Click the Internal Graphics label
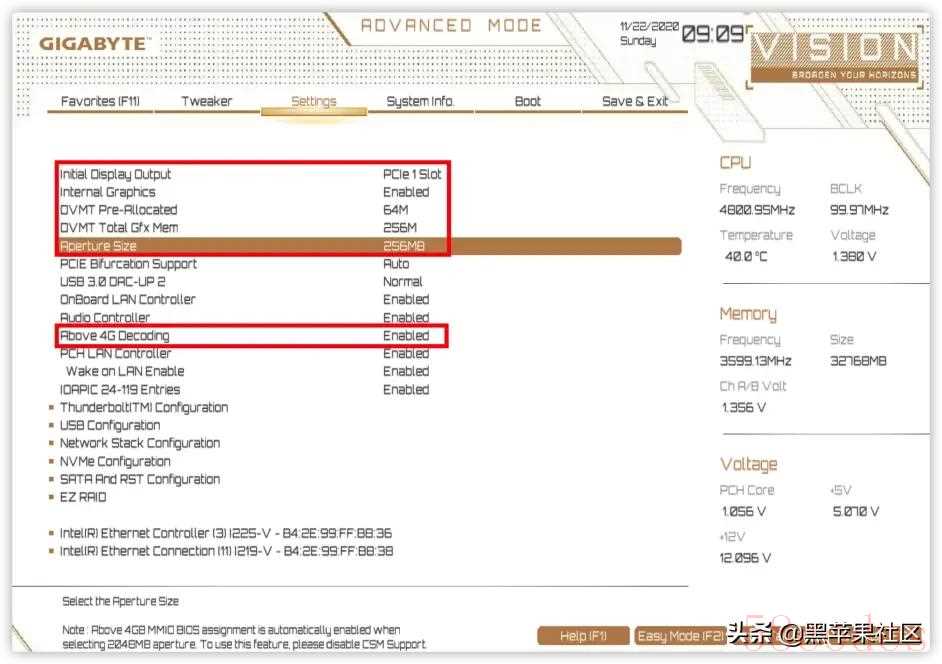The height and width of the screenshot is (664, 942). click(x=108, y=192)
